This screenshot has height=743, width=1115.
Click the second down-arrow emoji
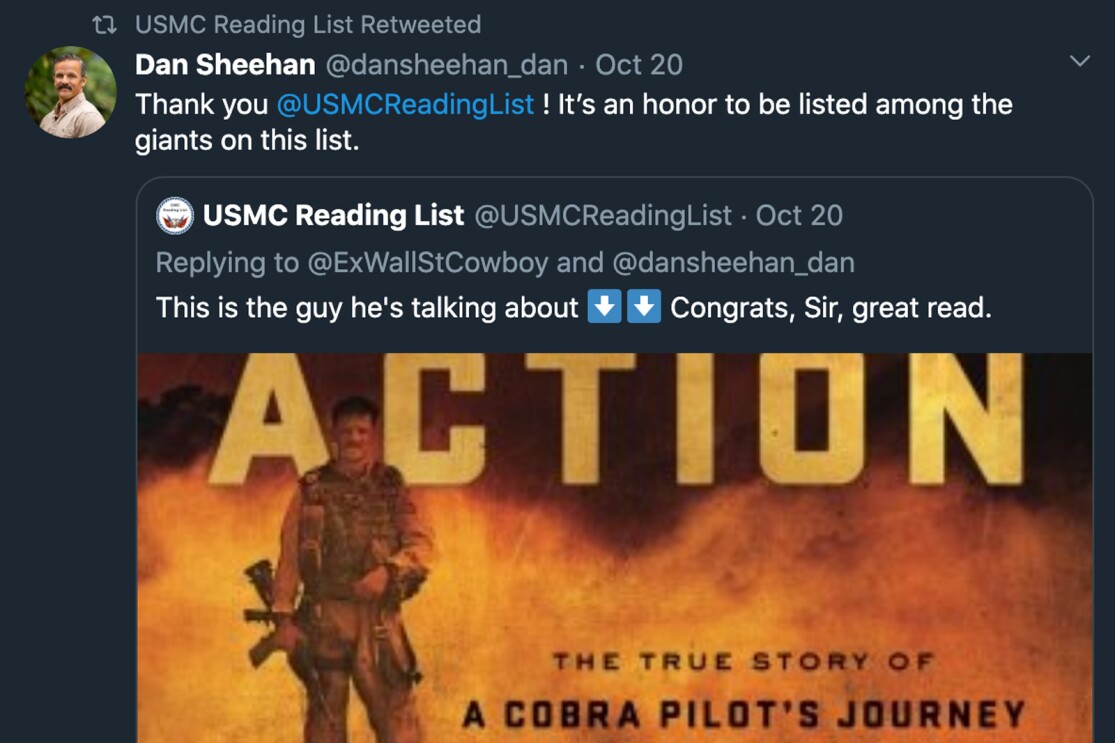644,307
